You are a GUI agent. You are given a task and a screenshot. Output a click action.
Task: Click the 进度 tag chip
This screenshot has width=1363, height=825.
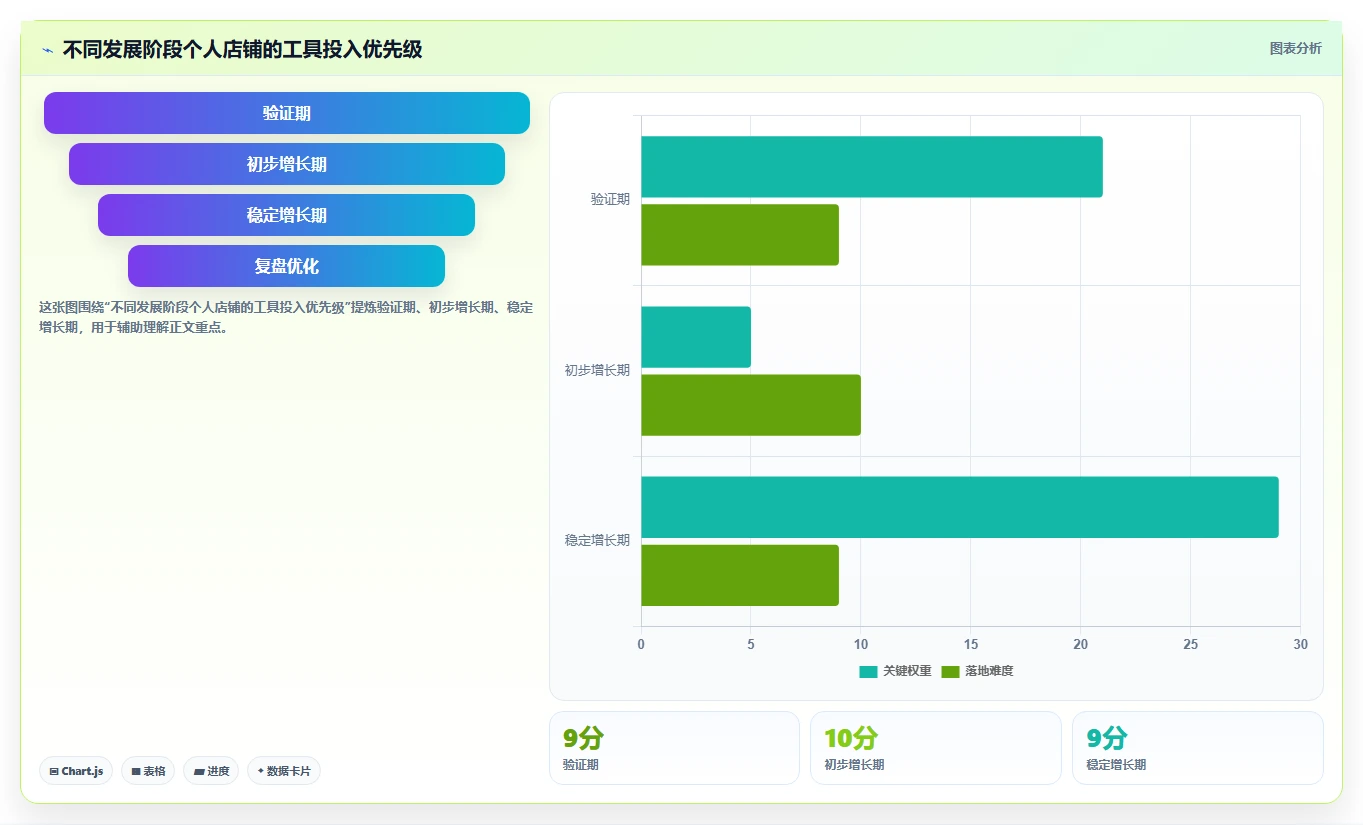click(x=211, y=771)
